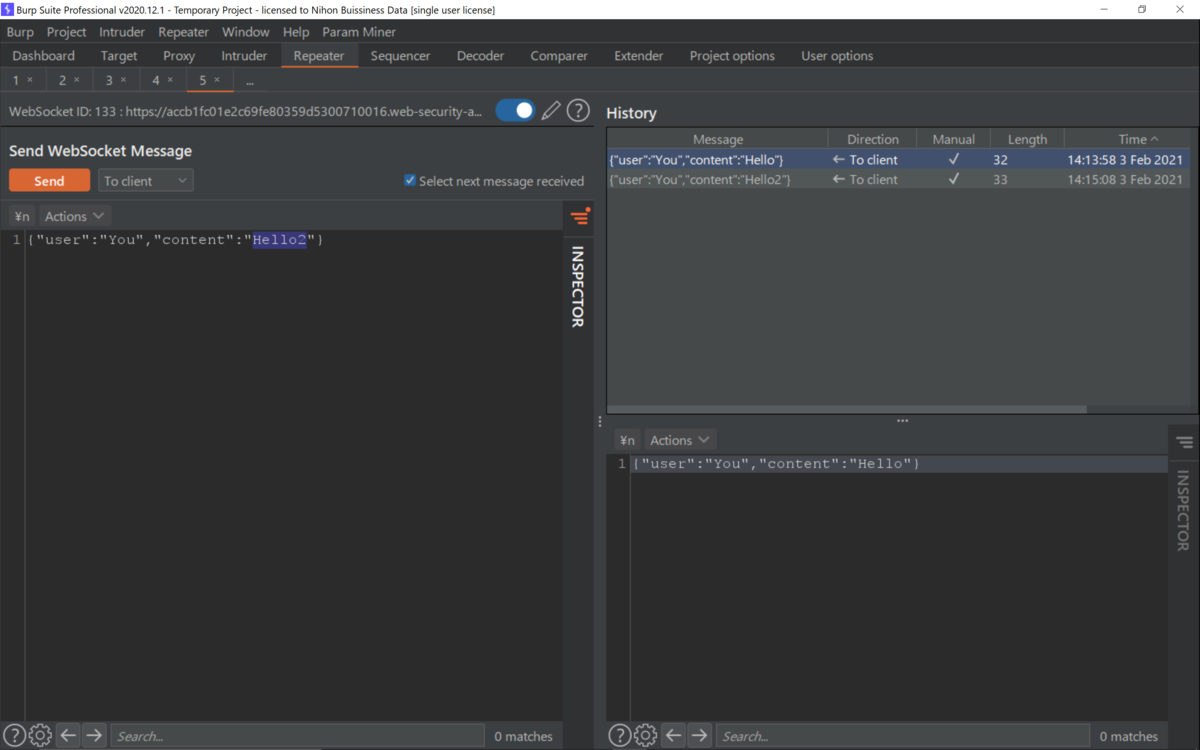Click time 14:13:58 3 Feb 2021
Screen dimensions: 1200x750
[1125, 160]
